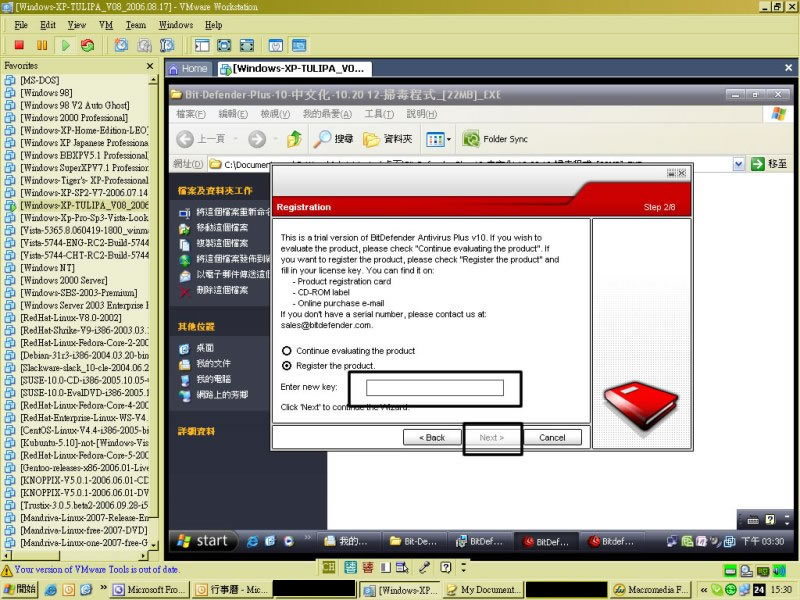800x600 pixels.
Task: Select [RedHat-Linux-V8.0-2002] in Favorites
Action: click(71, 318)
